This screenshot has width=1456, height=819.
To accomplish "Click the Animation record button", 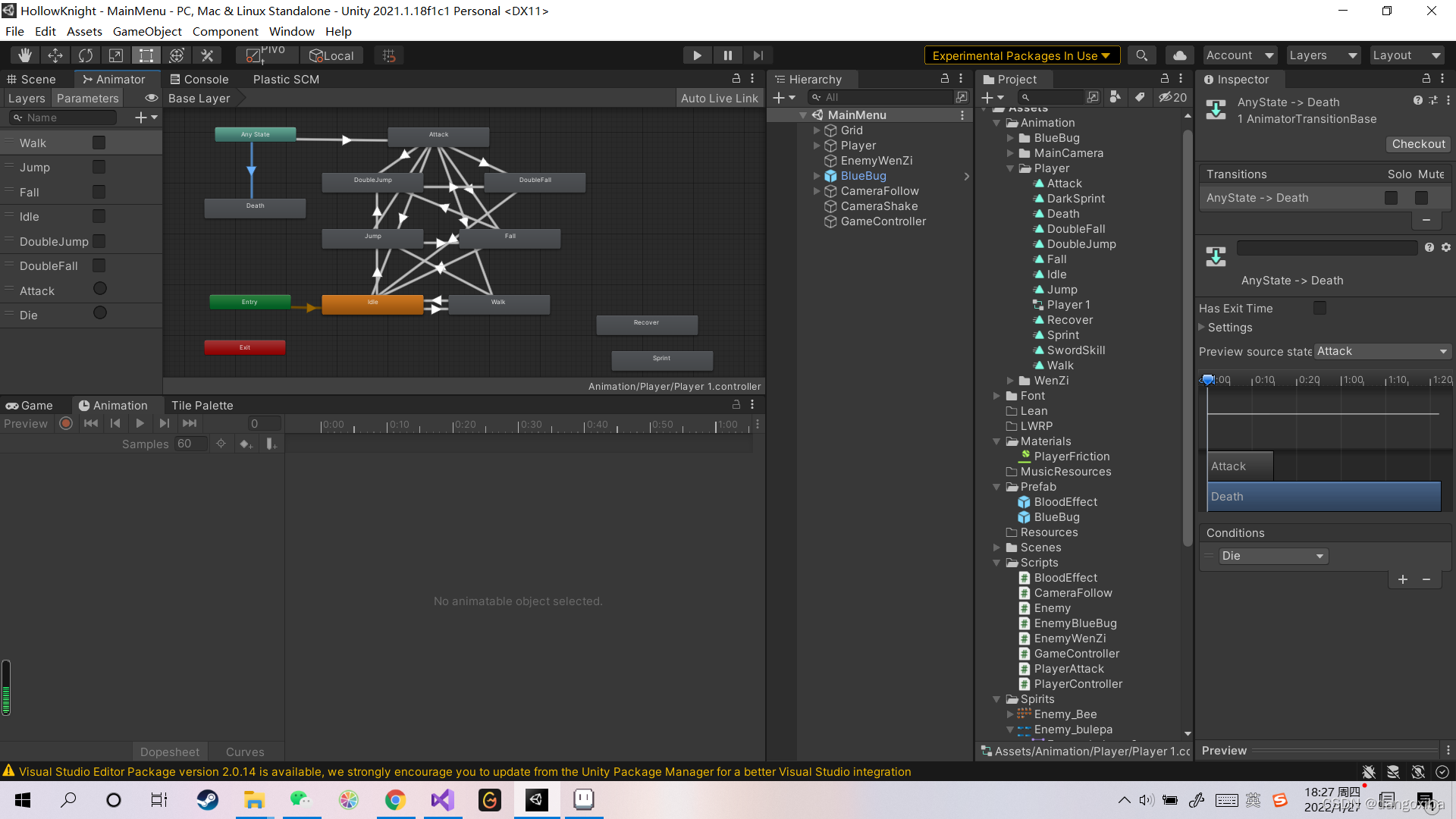I will (66, 424).
